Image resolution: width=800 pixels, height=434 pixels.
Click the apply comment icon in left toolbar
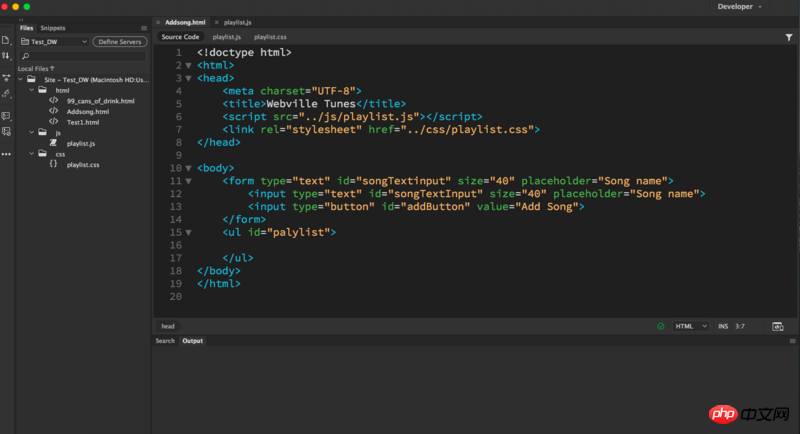click(x=6, y=116)
